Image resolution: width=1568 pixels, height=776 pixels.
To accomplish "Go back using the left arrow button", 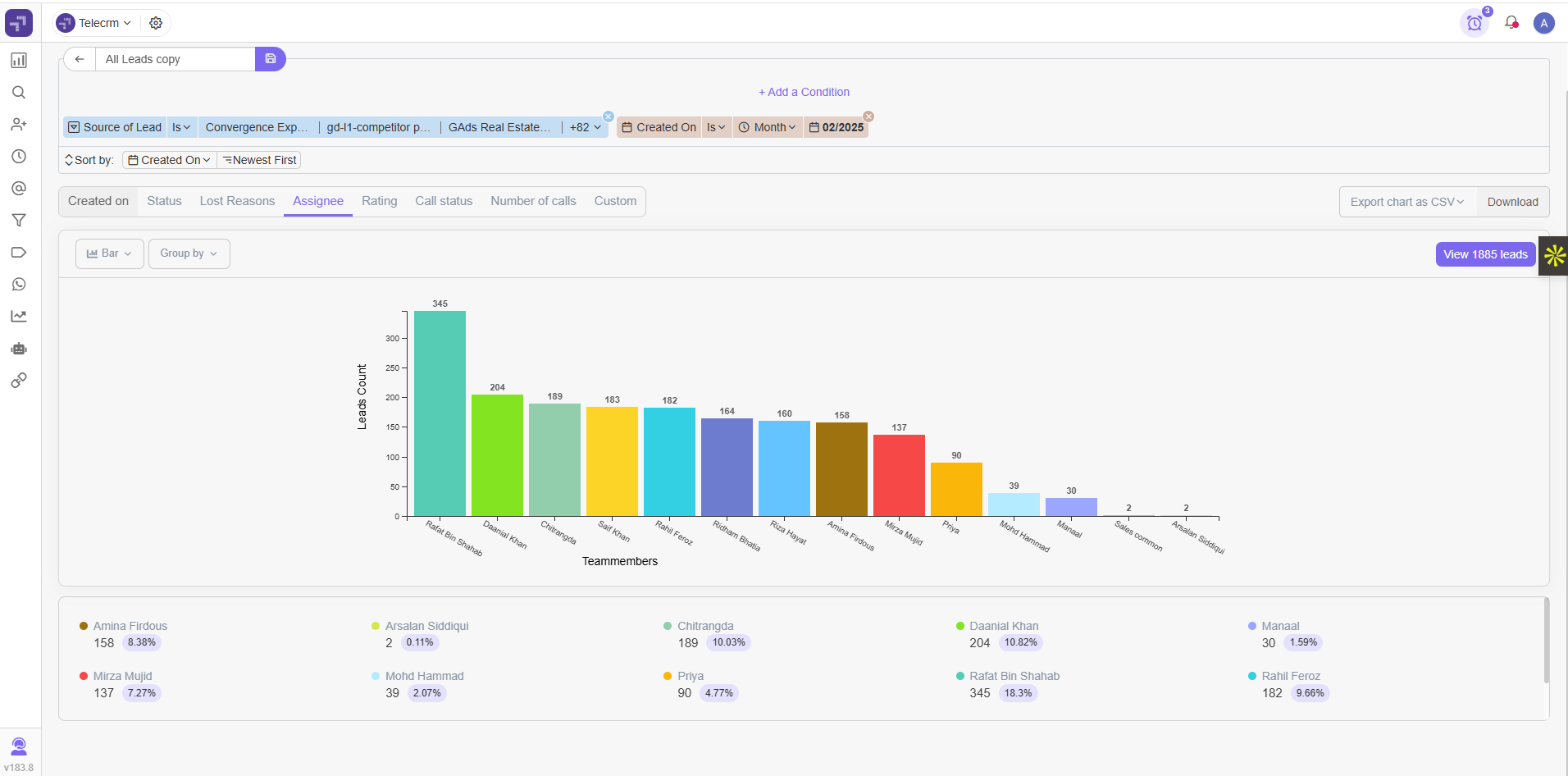I will pyautogui.click(x=80, y=59).
